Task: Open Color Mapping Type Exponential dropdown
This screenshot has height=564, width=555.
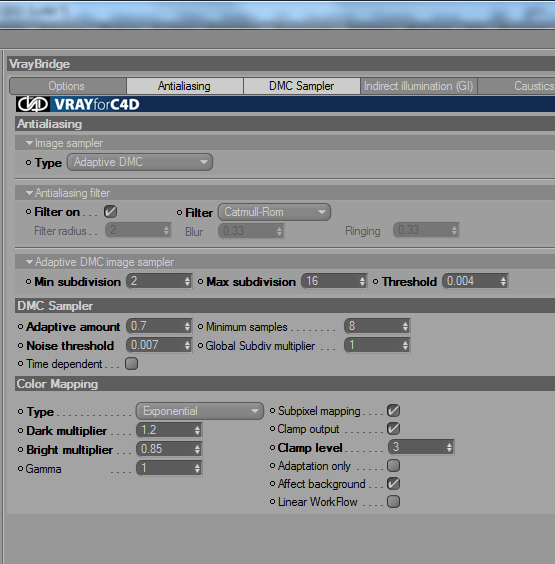Action: [200, 411]
